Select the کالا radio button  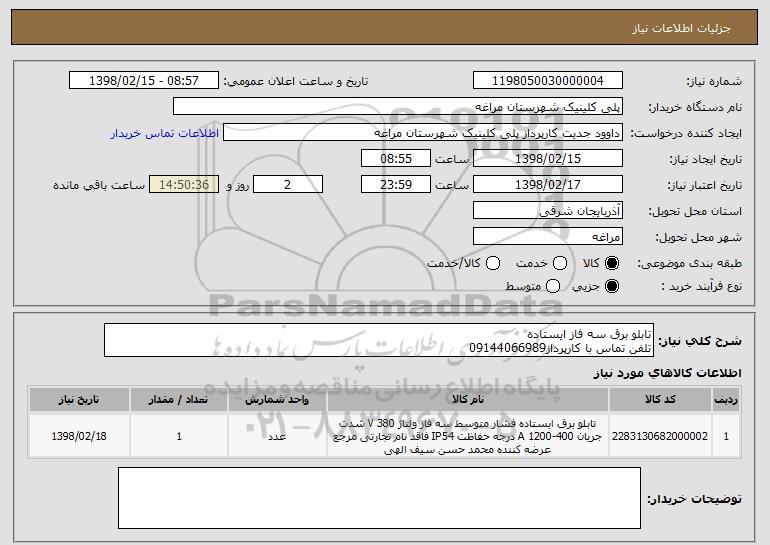612,262
